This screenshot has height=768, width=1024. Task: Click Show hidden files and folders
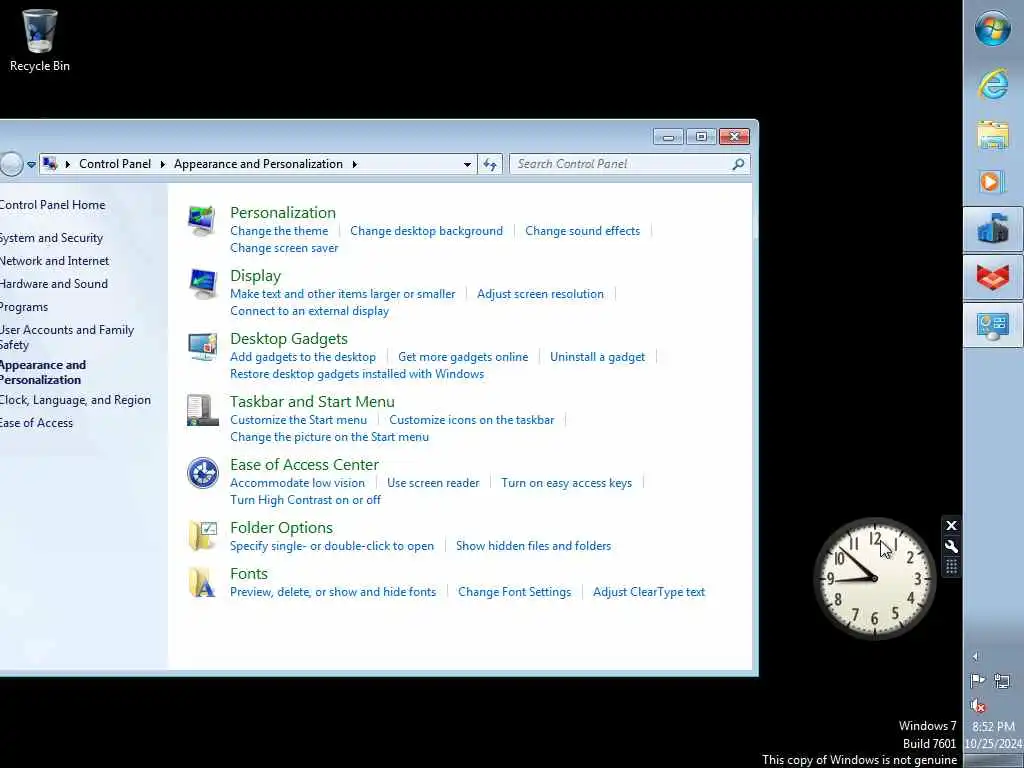534,546
